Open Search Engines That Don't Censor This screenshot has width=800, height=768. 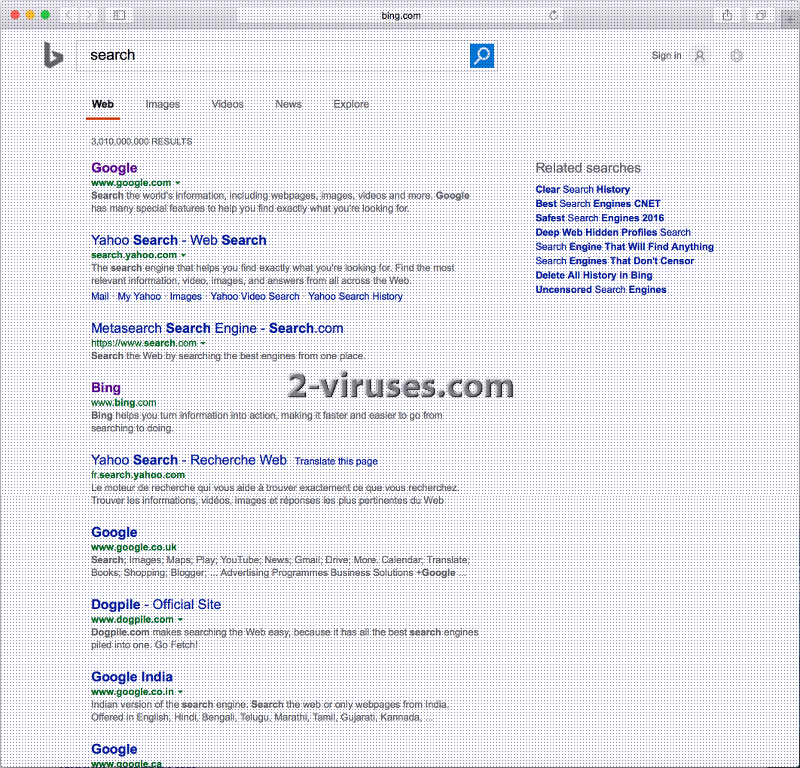pos(615,261)
